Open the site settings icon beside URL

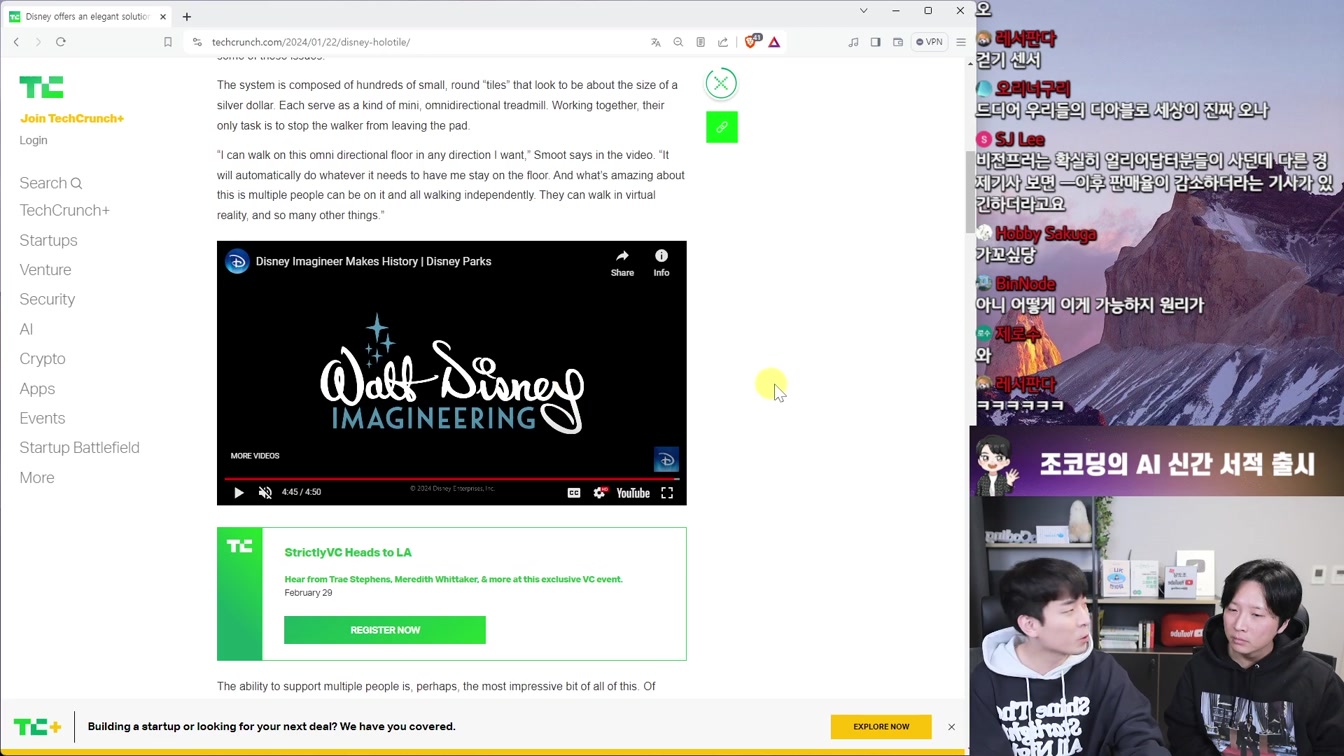pyautogui.click(x=197, y=42)
